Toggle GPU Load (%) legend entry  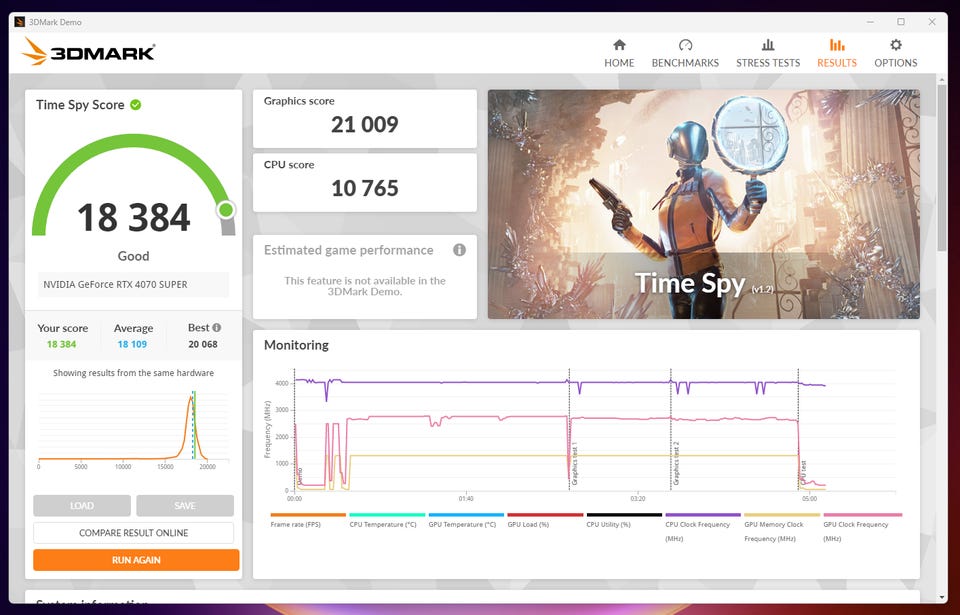click(544, 521)
